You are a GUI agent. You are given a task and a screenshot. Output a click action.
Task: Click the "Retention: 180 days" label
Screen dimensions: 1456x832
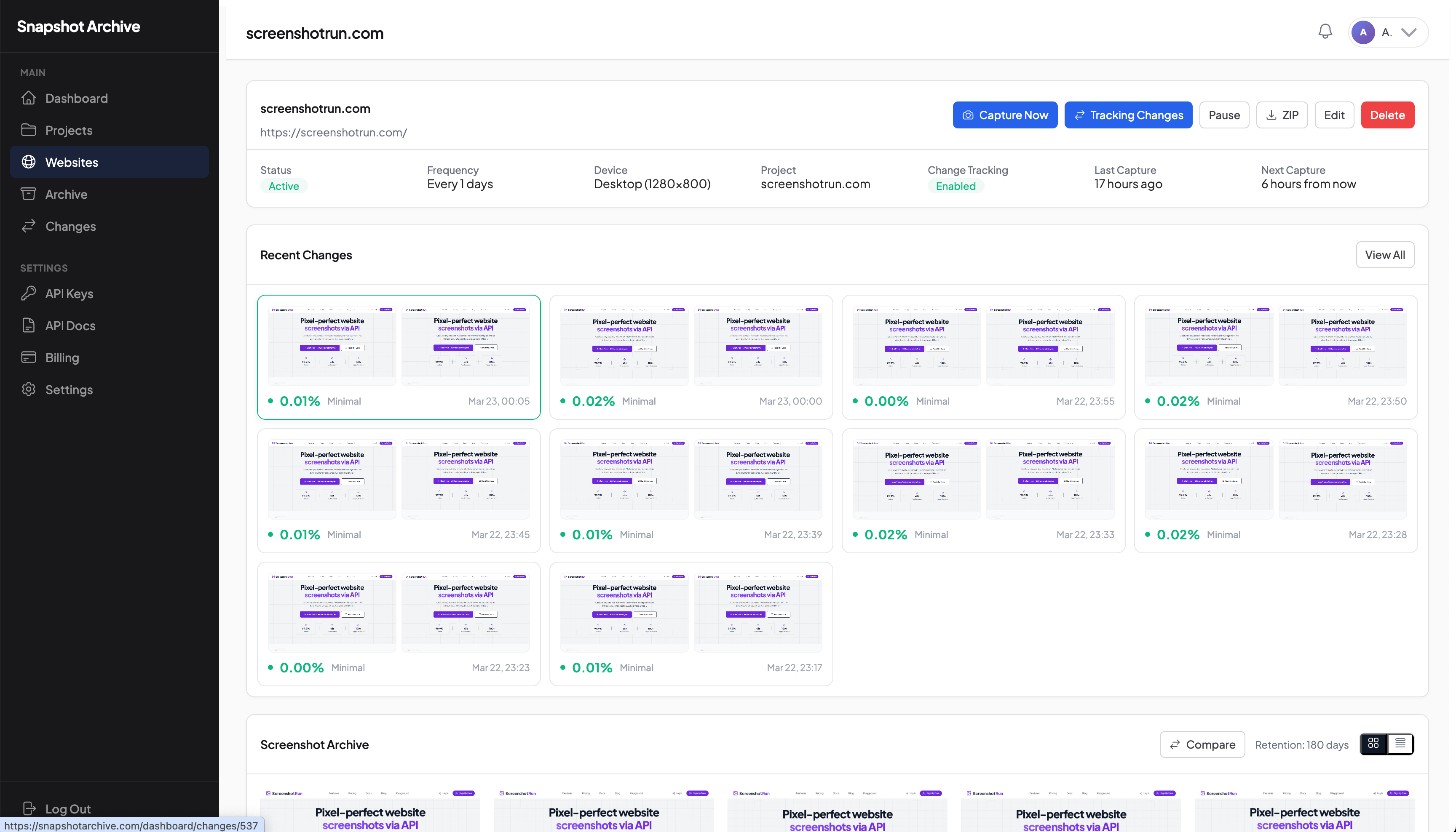tap(1302, 744)
